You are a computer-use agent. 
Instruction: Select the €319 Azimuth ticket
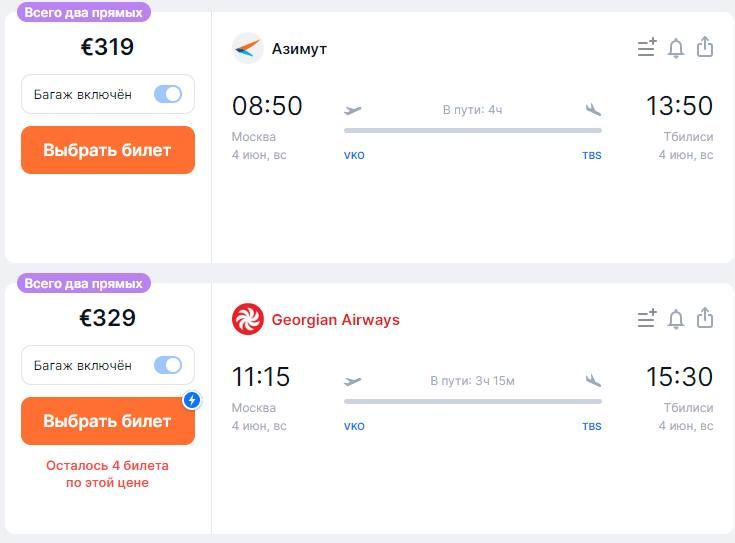click(x=108, y=150)
